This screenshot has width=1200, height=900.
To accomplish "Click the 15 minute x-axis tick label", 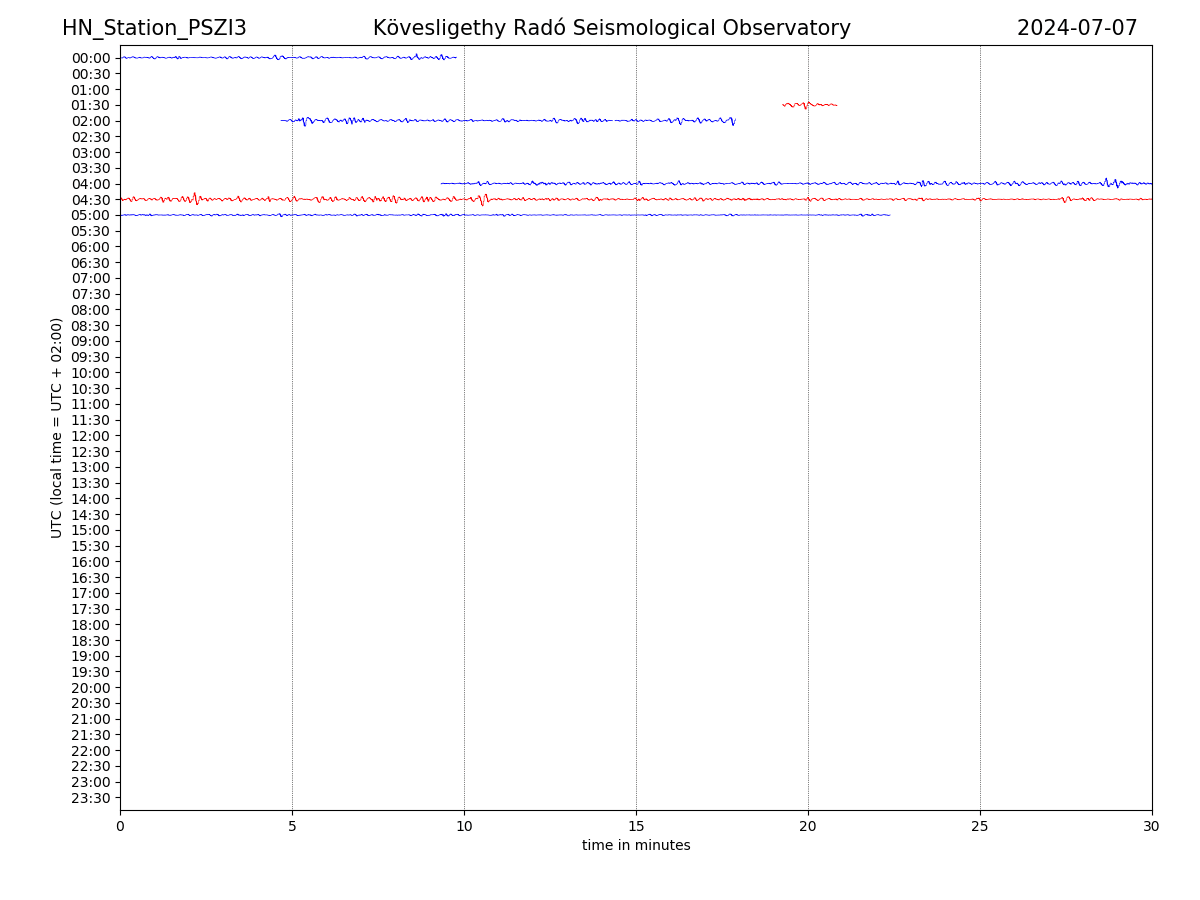I will pyautogui.click(x=636, y=827).
